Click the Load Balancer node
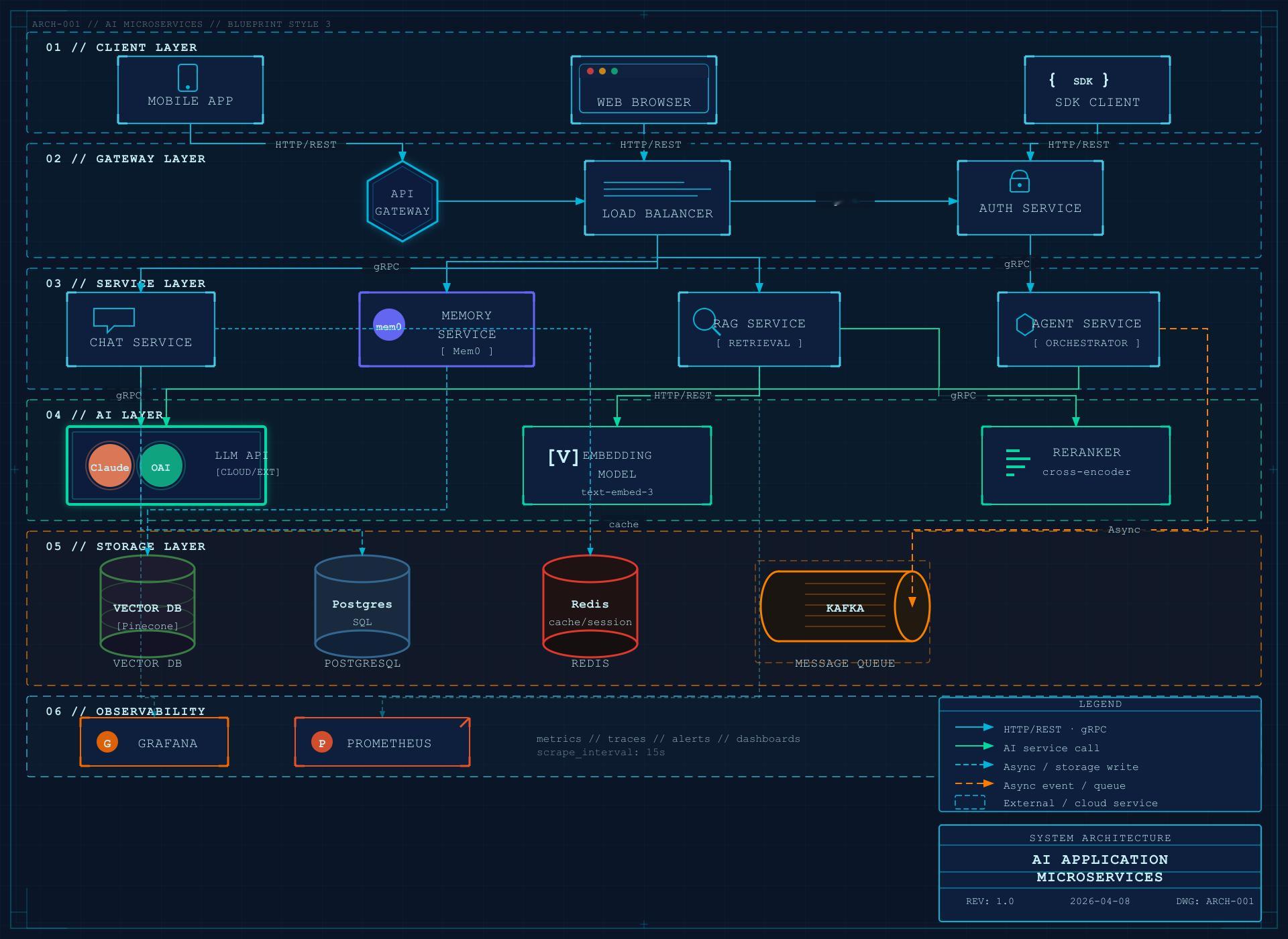Screen dimensions: 1288x939 tap(657, 198)
